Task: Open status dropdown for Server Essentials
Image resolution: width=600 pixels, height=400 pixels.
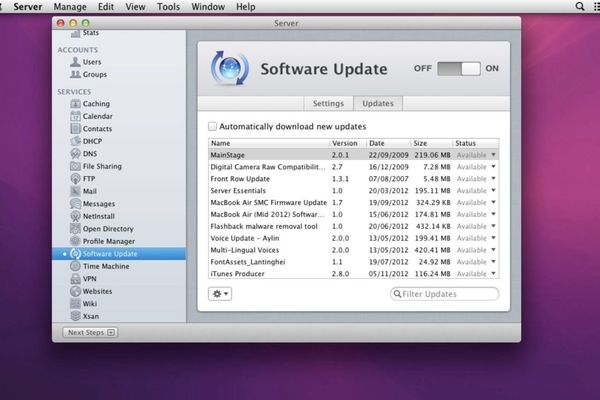Action: pyautogui.click(x=493, y=191)
